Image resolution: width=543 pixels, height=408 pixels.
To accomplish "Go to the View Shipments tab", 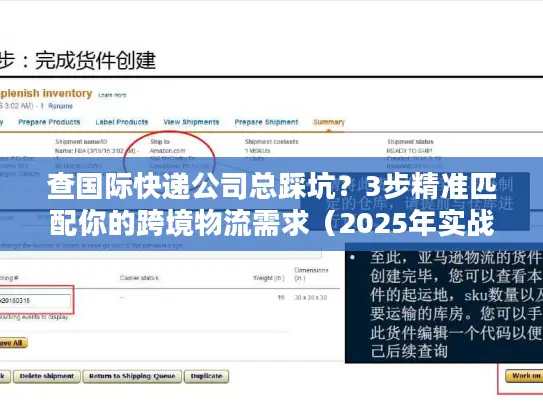I will click(x=191, y=122).
